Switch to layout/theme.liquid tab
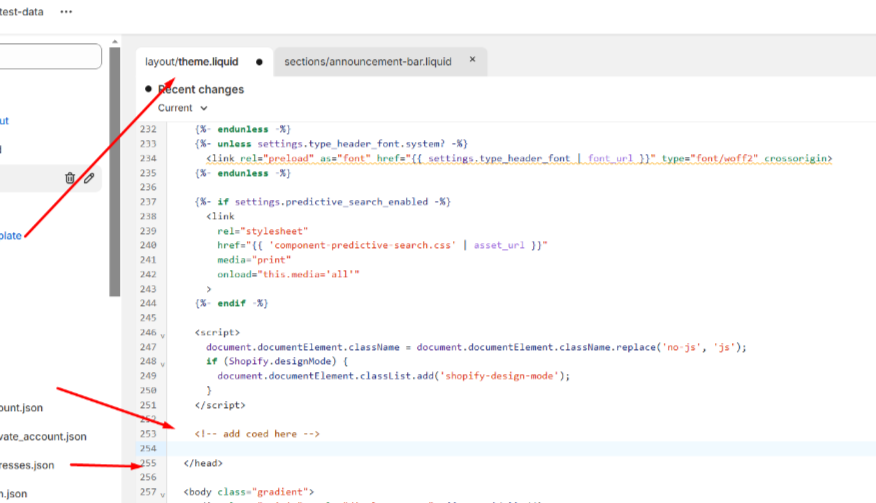Screen dimensions: 876x503 point(192,61)
